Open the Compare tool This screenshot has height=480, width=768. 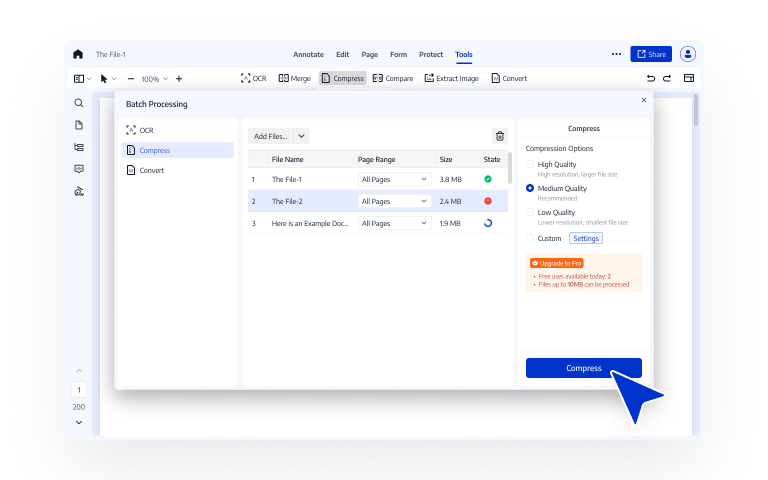coord(393,78)
